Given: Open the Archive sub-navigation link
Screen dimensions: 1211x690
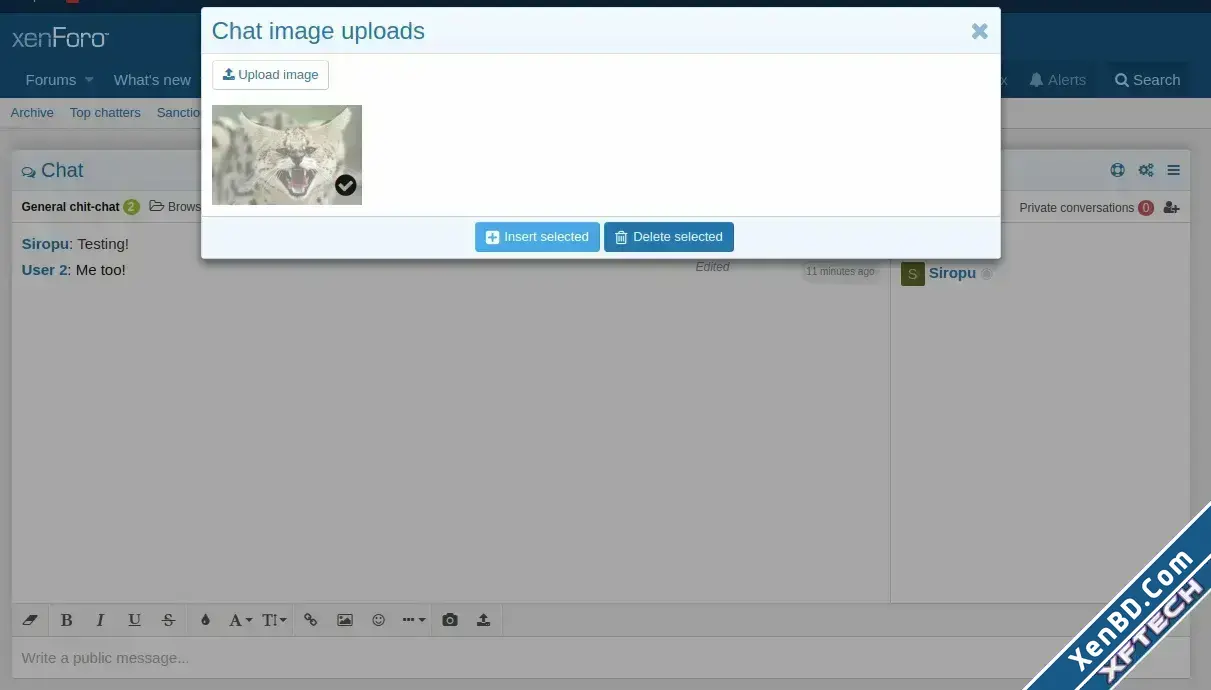Looking at the screenshot, I should (32, 113).
